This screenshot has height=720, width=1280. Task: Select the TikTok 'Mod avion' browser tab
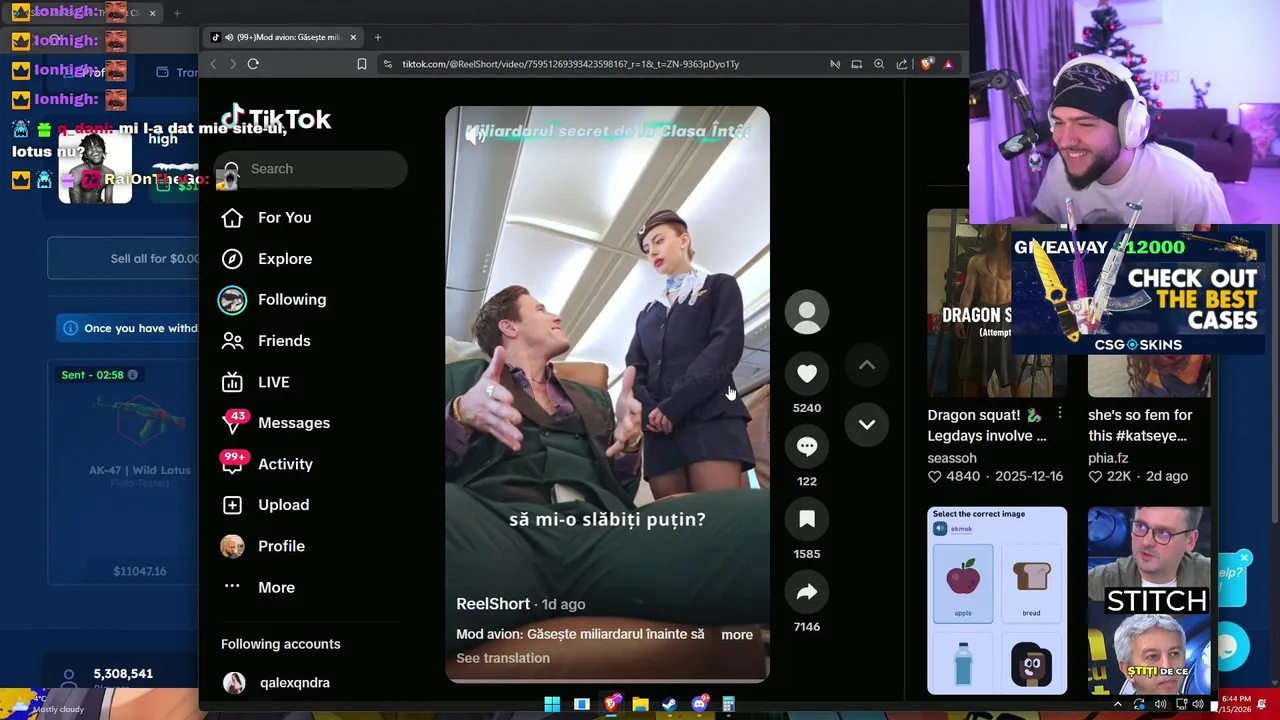pyautogui.click(x=283, y=37)
